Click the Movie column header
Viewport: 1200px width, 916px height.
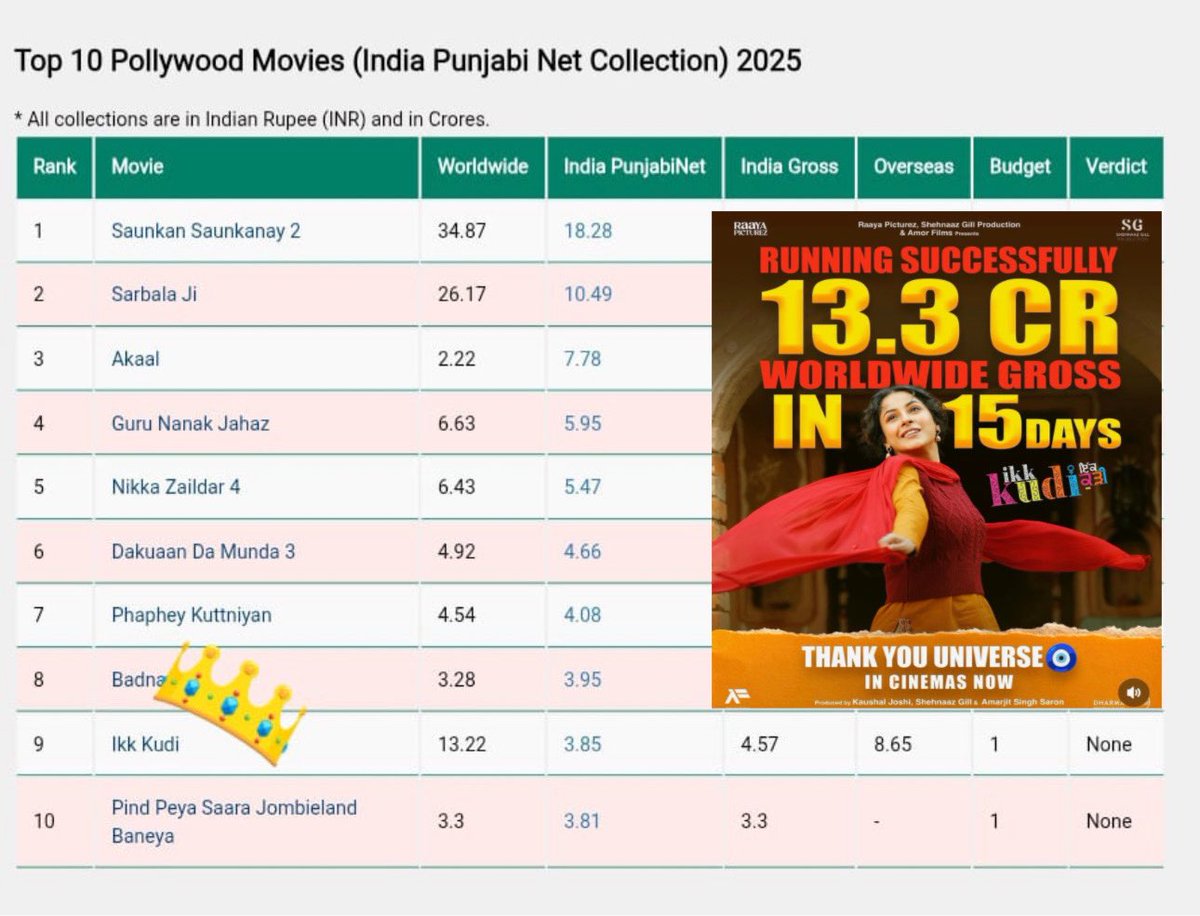[x=257, y=167]
